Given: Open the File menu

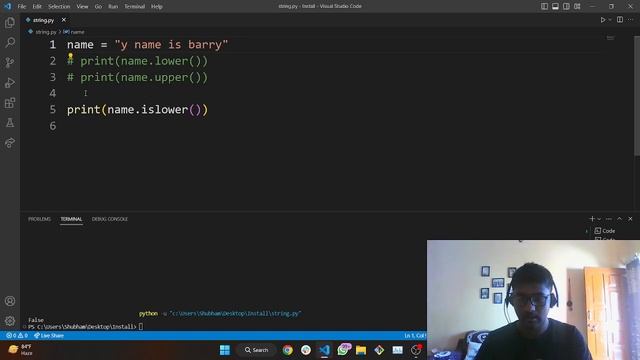Looking at the screenshot, I should point(22,6).
